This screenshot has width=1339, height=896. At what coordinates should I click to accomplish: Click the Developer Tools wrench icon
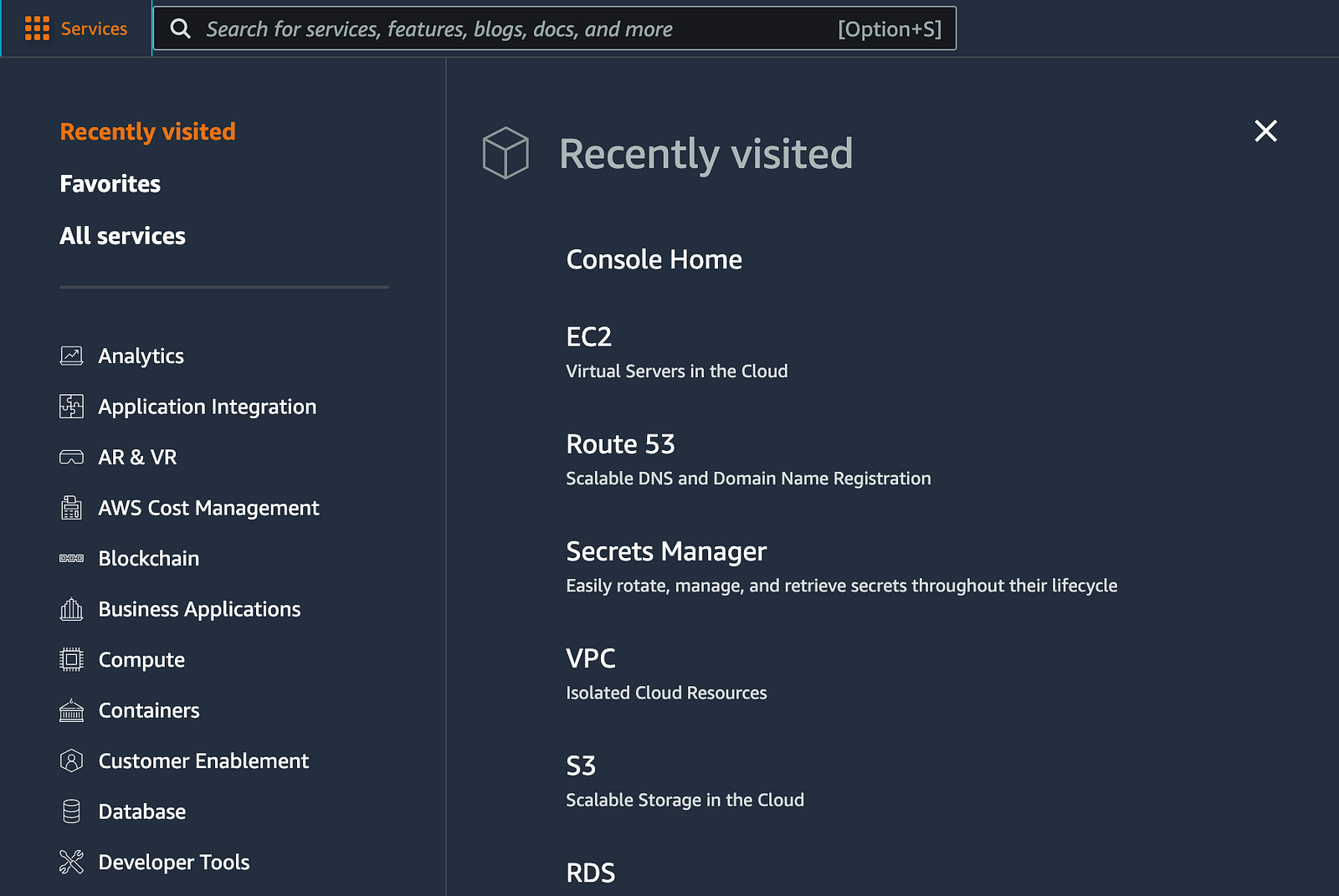(72, 863)
